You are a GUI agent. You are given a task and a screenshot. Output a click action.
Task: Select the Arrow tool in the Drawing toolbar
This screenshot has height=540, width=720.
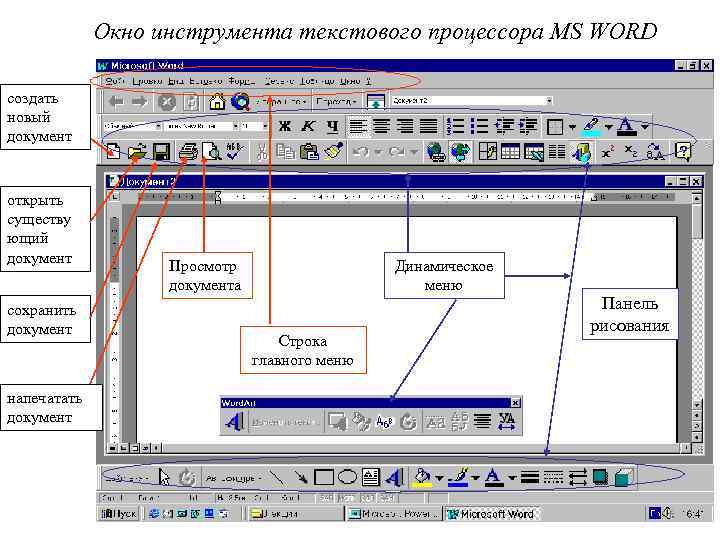(301, 478)
